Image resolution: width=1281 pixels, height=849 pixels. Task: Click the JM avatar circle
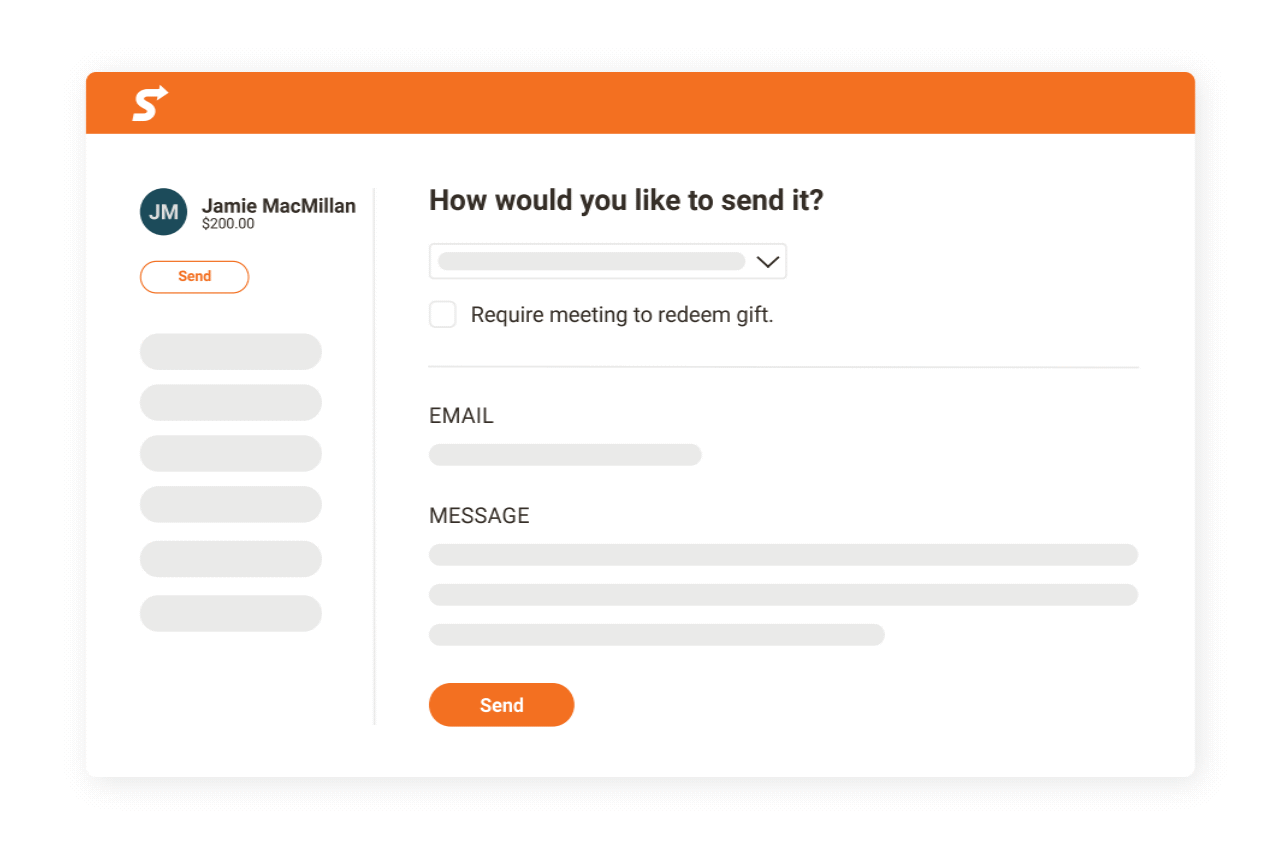click(163, 211)
